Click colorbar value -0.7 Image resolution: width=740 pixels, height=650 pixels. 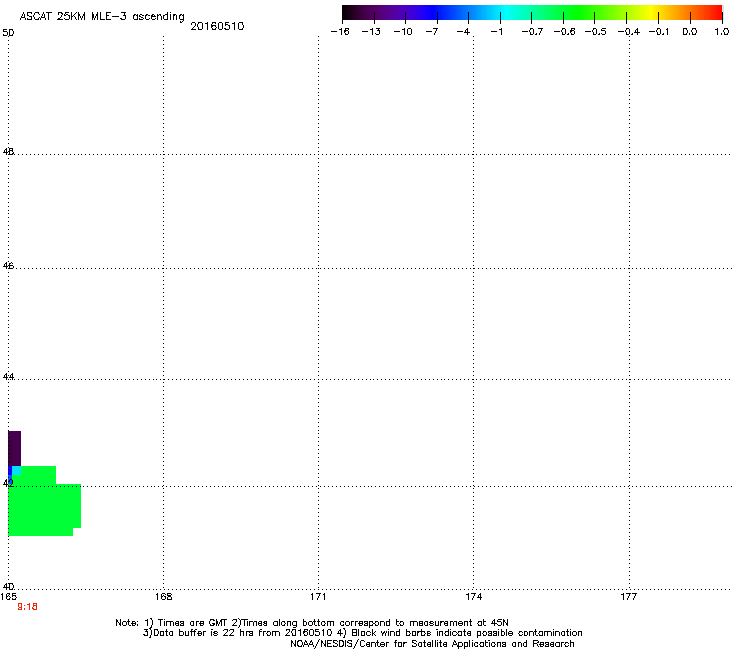pos(532,32)
